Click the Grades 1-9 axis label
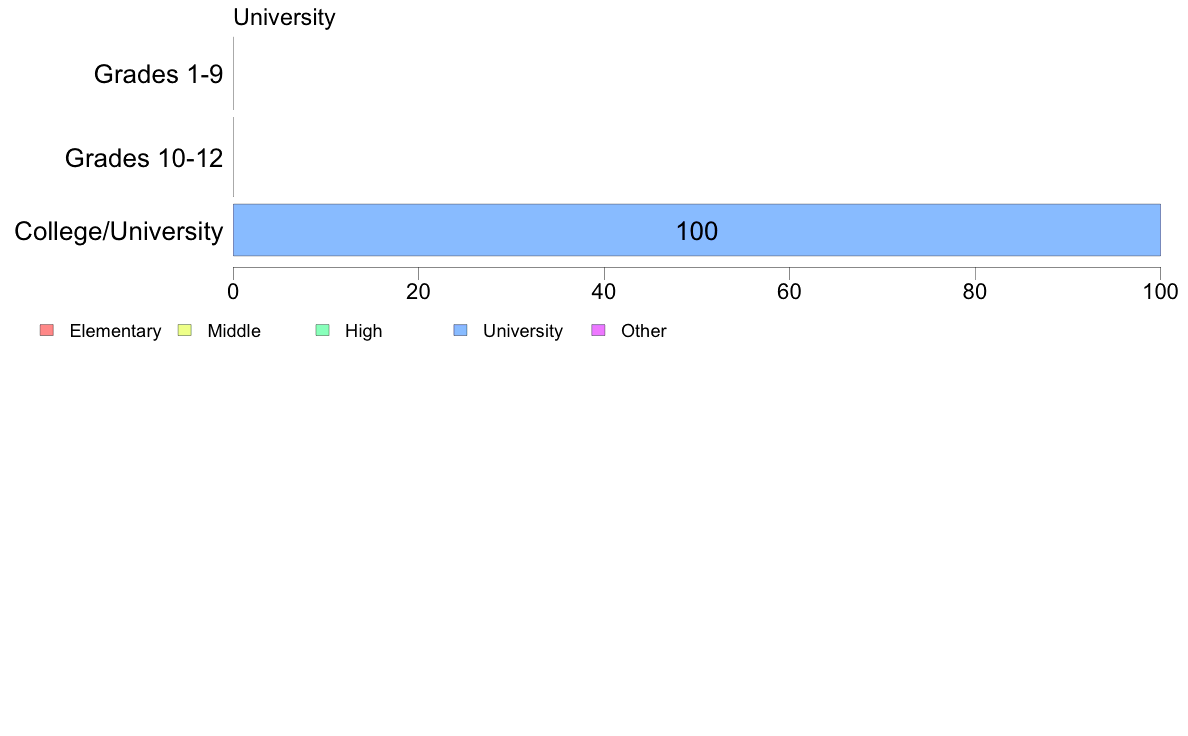 158,74
